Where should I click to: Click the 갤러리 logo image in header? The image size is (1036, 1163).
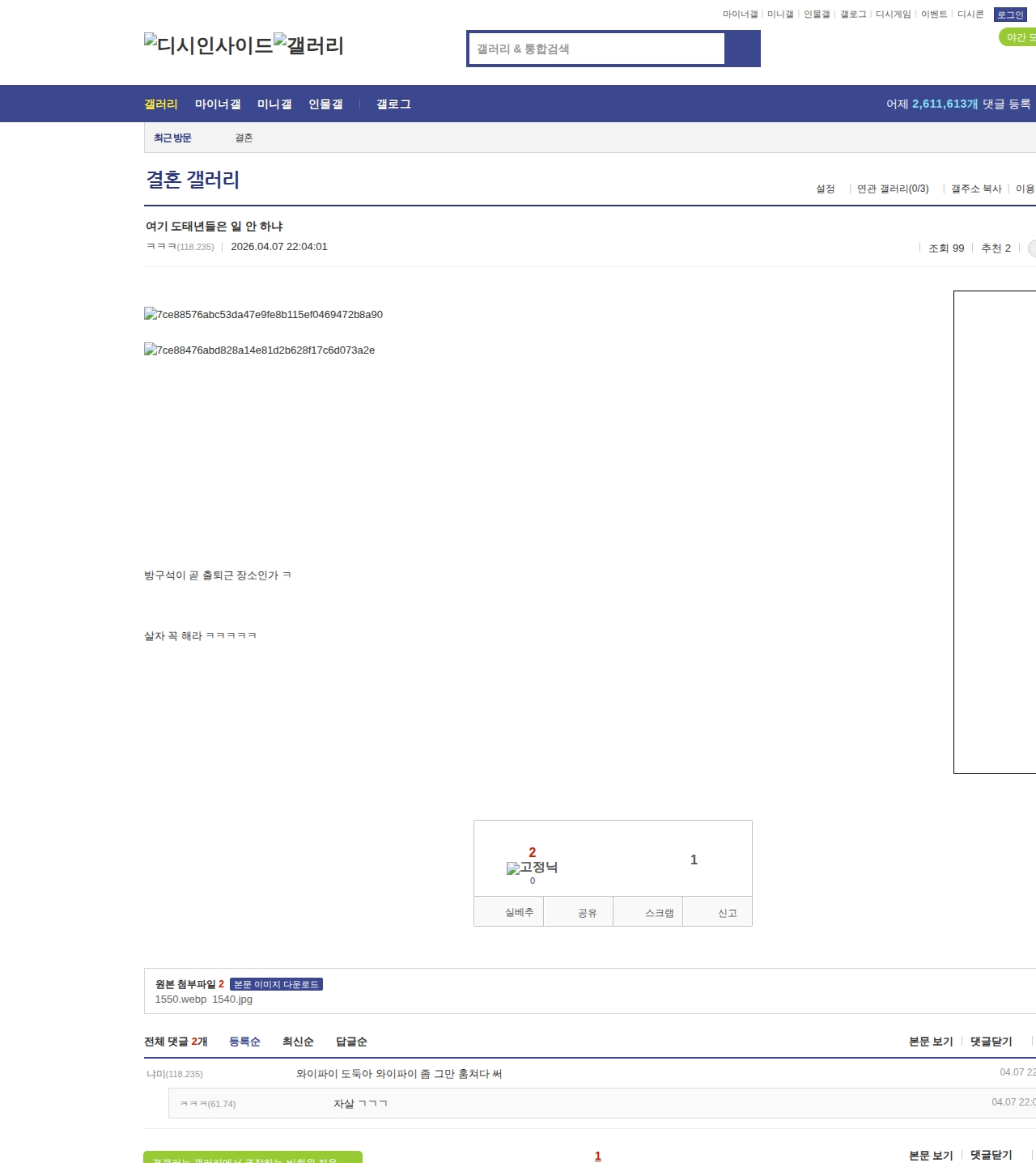point(308,45)
